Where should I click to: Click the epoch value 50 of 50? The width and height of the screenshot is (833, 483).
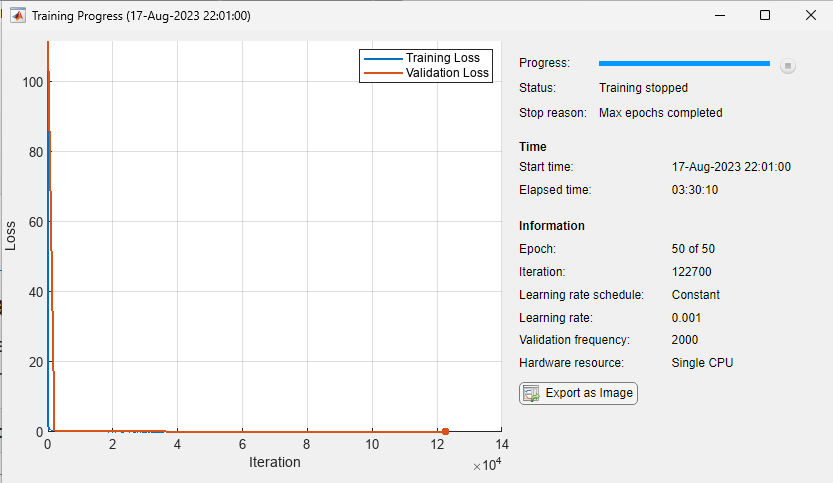tap(693, 249)
